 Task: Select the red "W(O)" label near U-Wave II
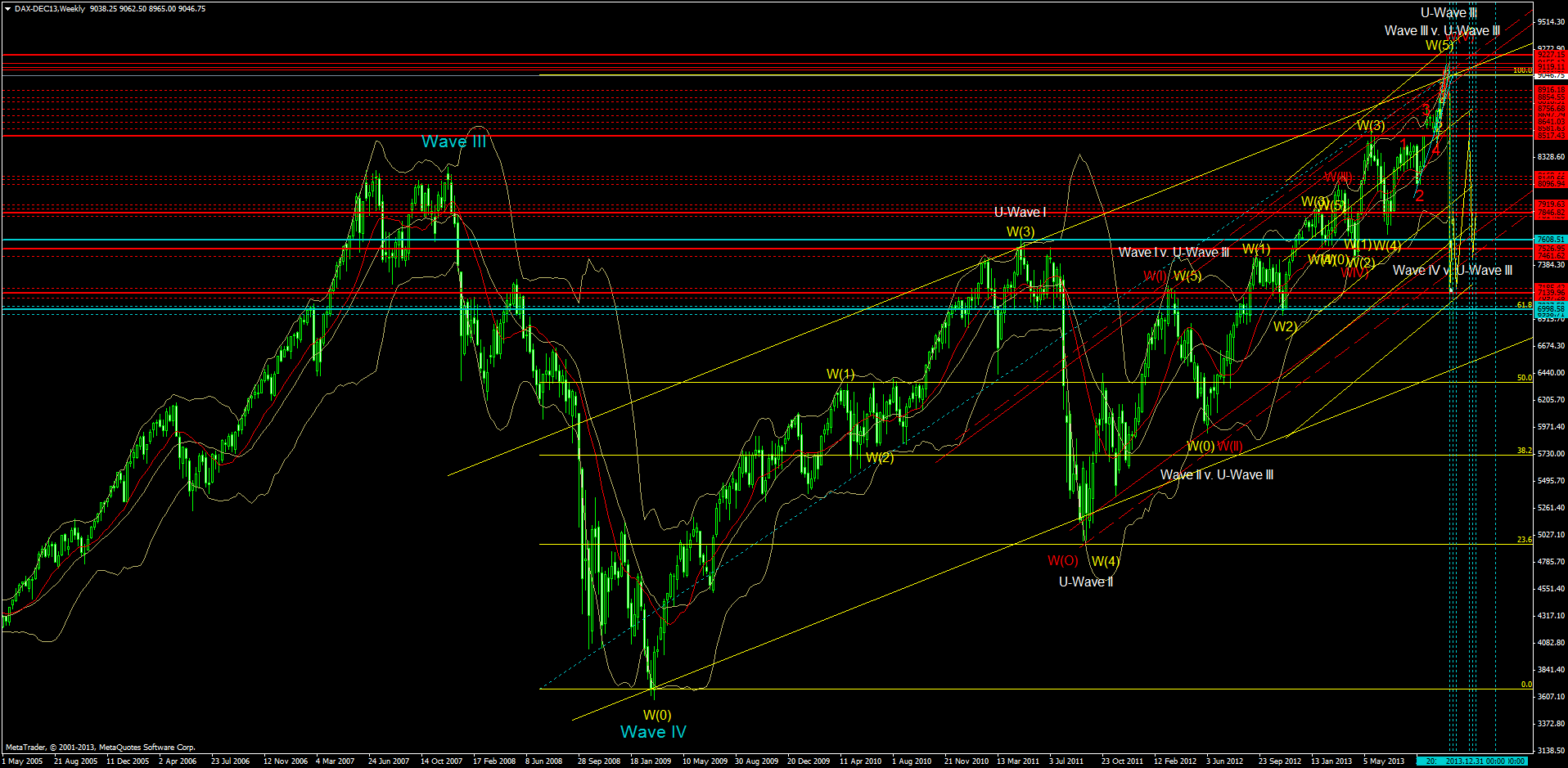(x=1061, y=561)
